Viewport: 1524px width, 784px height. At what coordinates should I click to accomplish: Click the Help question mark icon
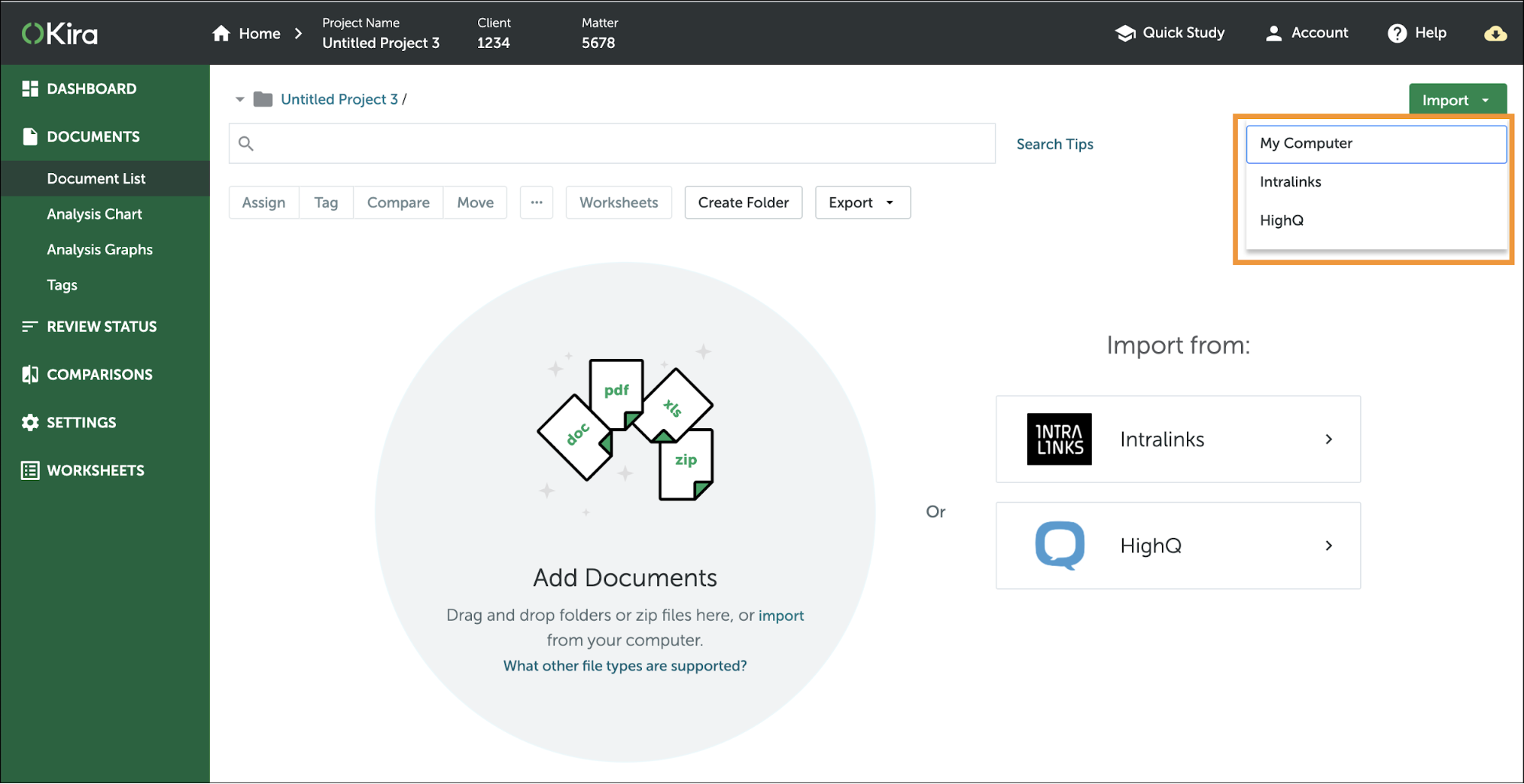[x=1397, y=33]
